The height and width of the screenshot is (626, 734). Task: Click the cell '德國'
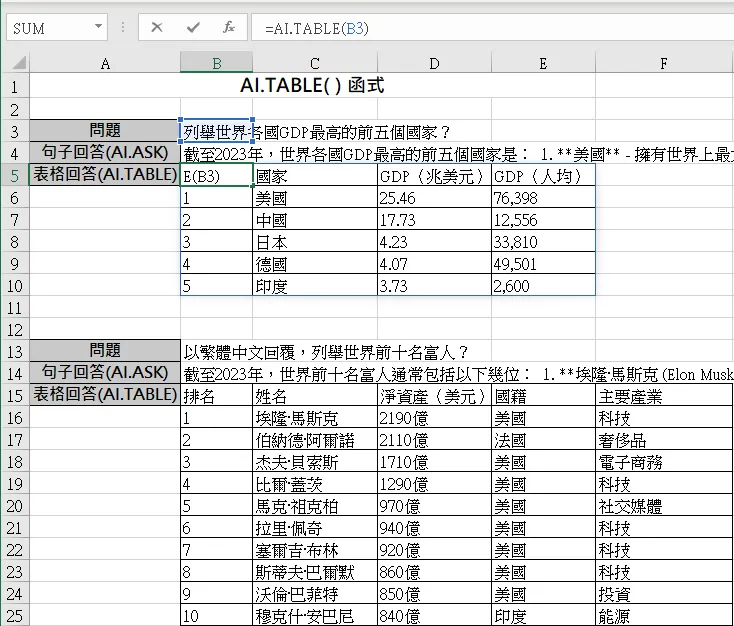pos(315,264)
